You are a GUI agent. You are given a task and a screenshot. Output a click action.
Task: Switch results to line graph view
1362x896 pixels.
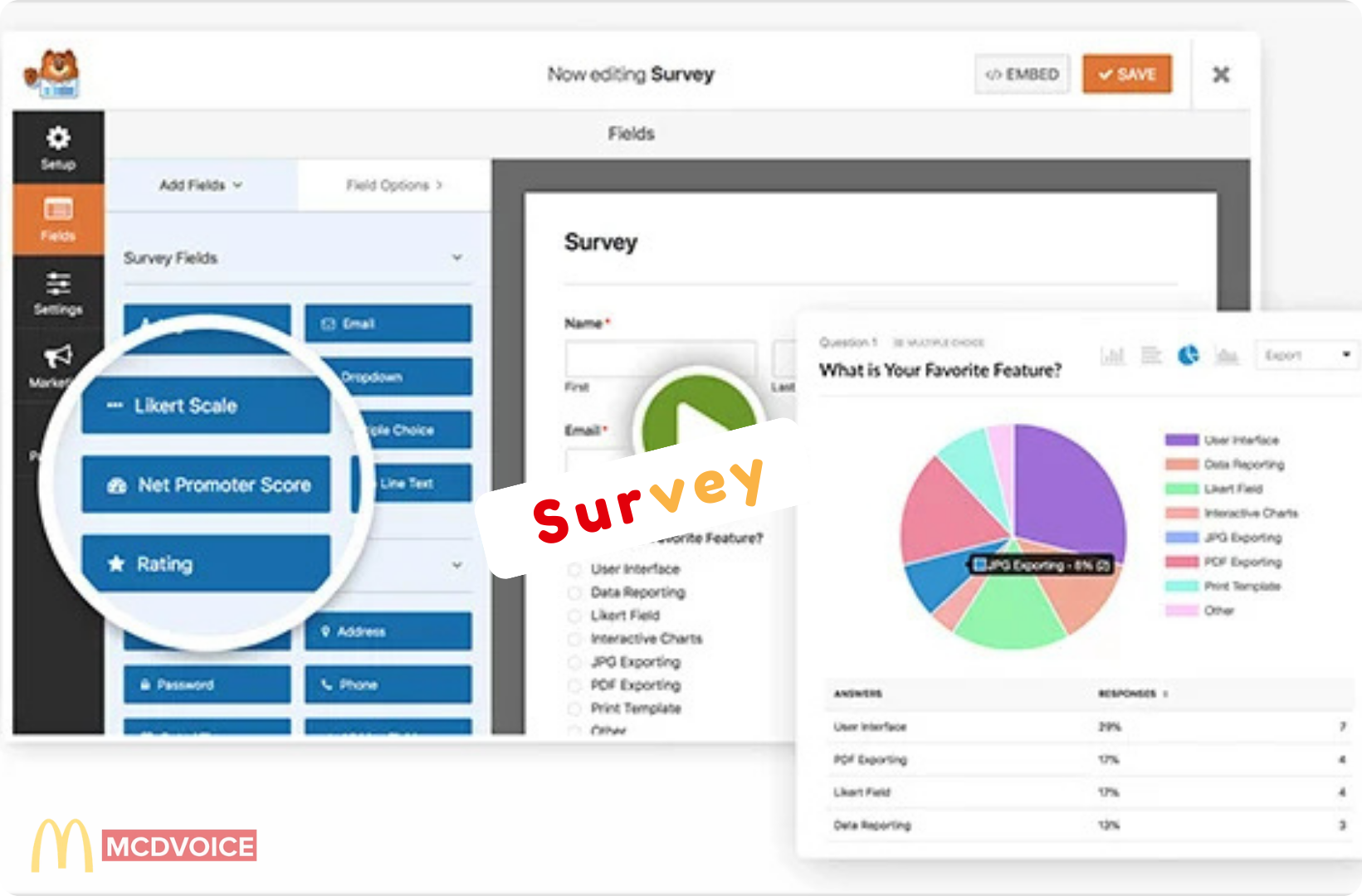click(1228, 355)
